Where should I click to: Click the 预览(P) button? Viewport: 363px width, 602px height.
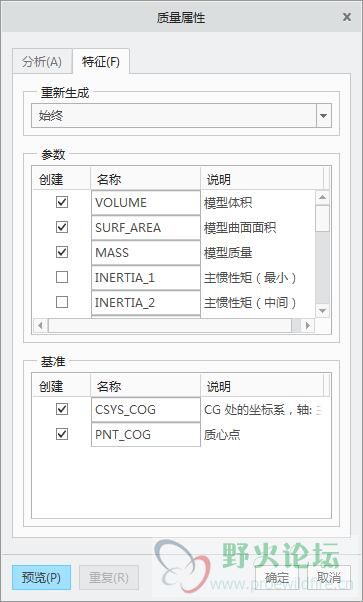click(41, 577)
